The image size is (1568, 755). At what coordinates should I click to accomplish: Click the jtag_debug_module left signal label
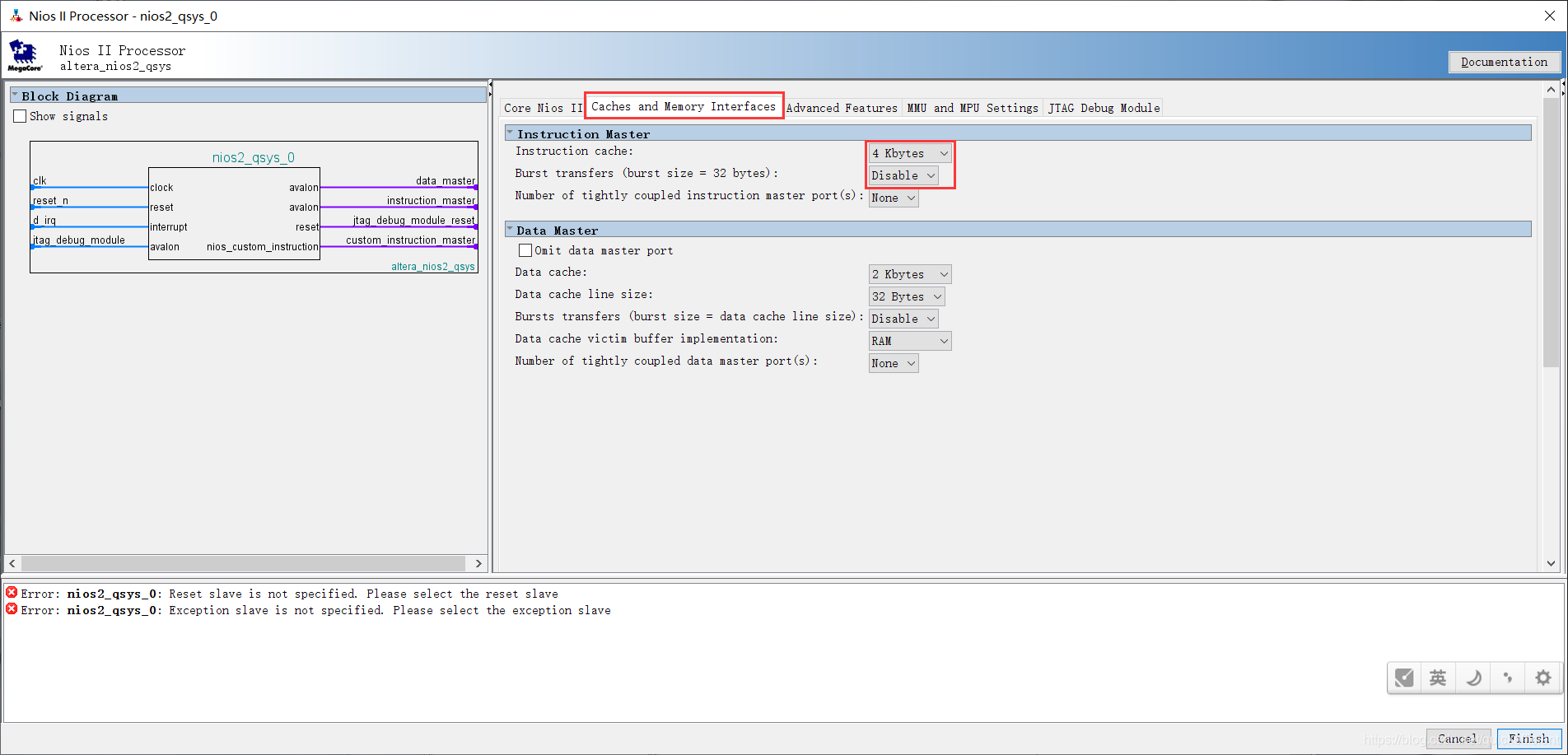[79, 240]
